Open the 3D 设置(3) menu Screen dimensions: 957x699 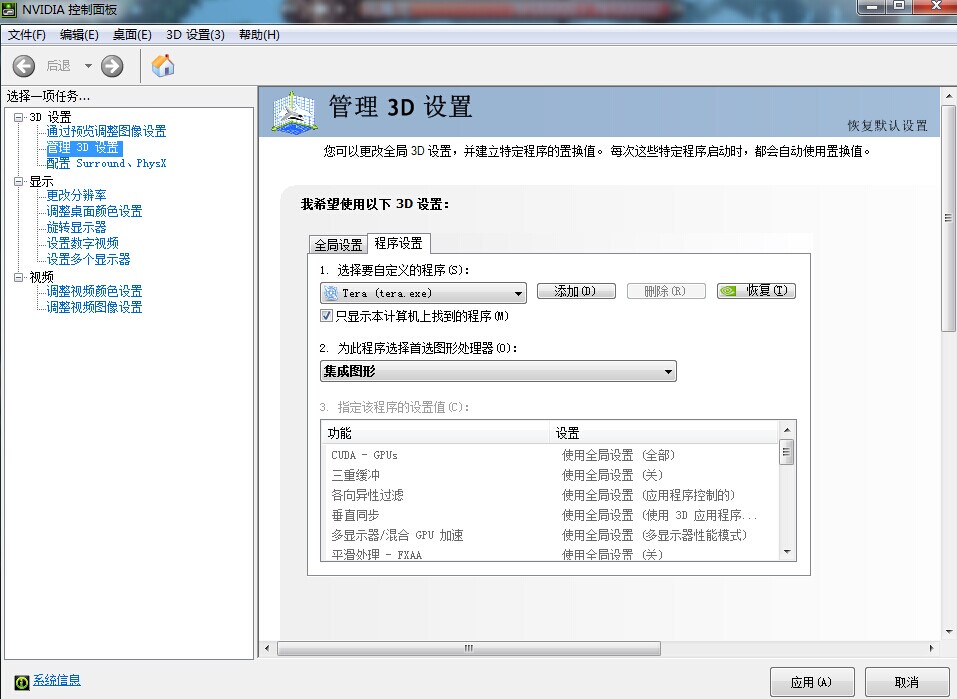point(195,35)
